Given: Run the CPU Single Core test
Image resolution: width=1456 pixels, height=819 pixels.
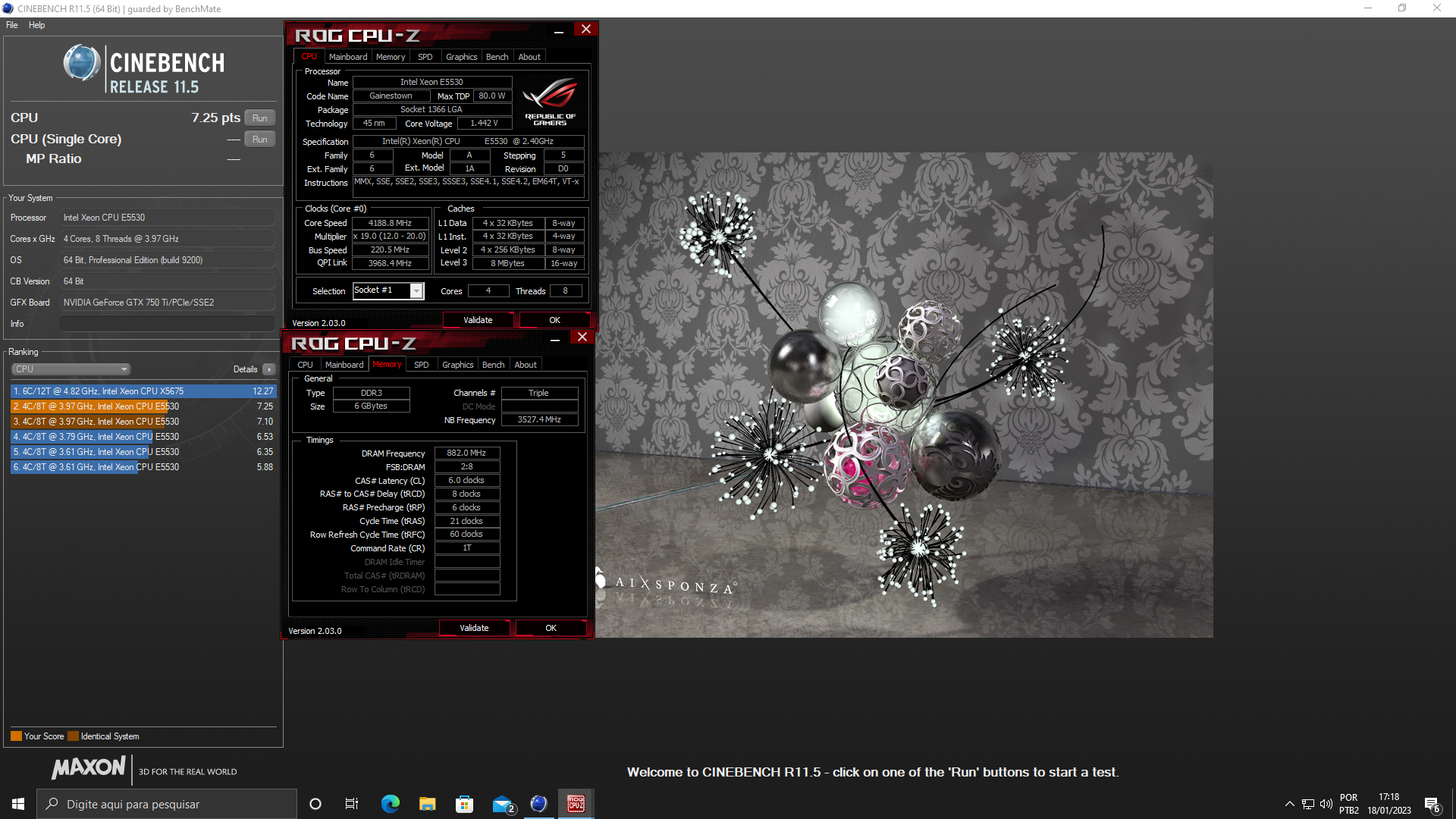Looking at the screenshot, I should pos(260,140).
